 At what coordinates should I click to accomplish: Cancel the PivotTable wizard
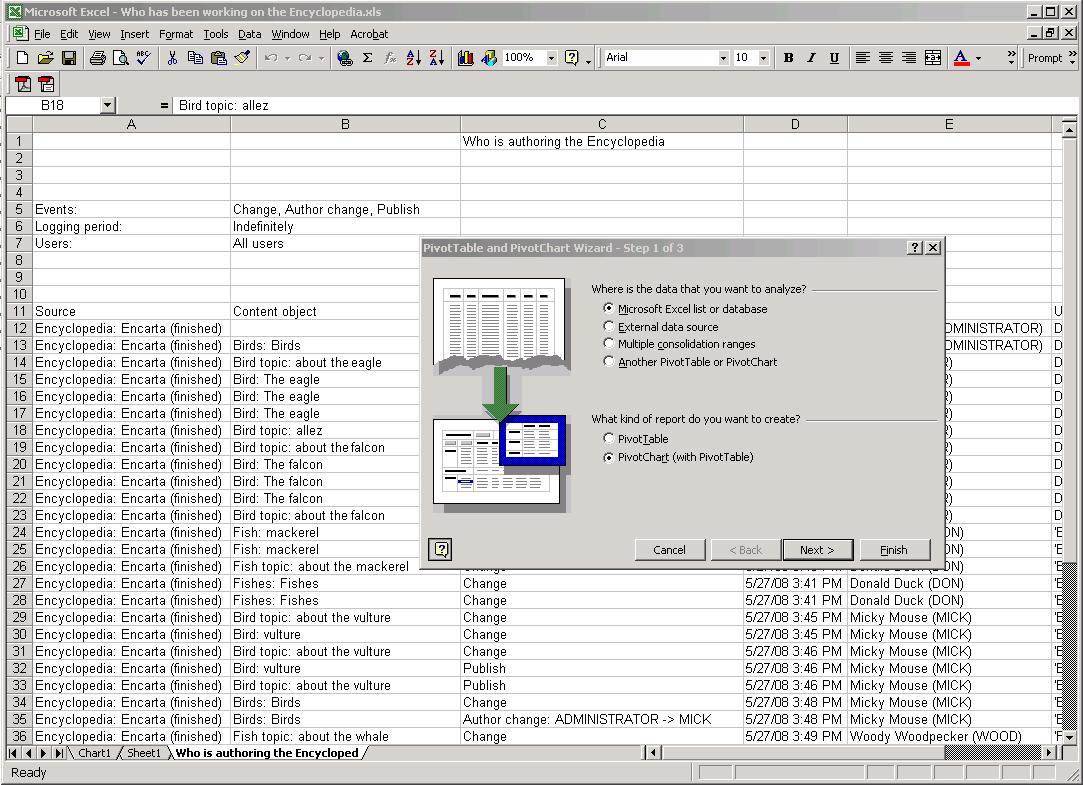point(669,550)
